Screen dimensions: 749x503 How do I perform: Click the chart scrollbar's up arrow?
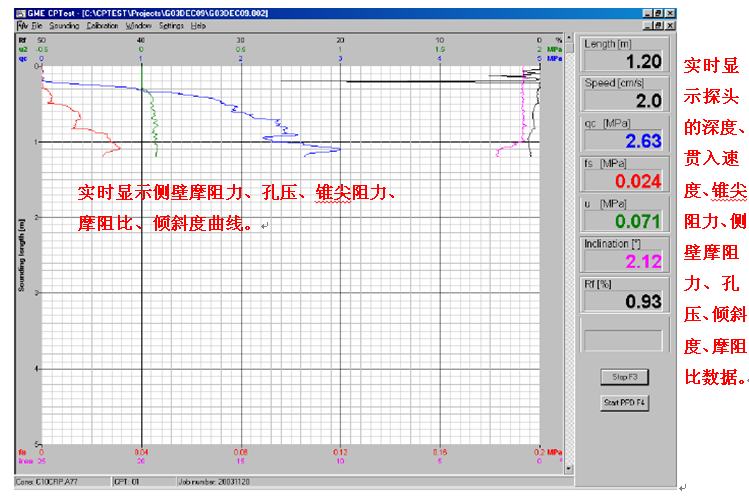pyautogui.click(x=569, y=38)
